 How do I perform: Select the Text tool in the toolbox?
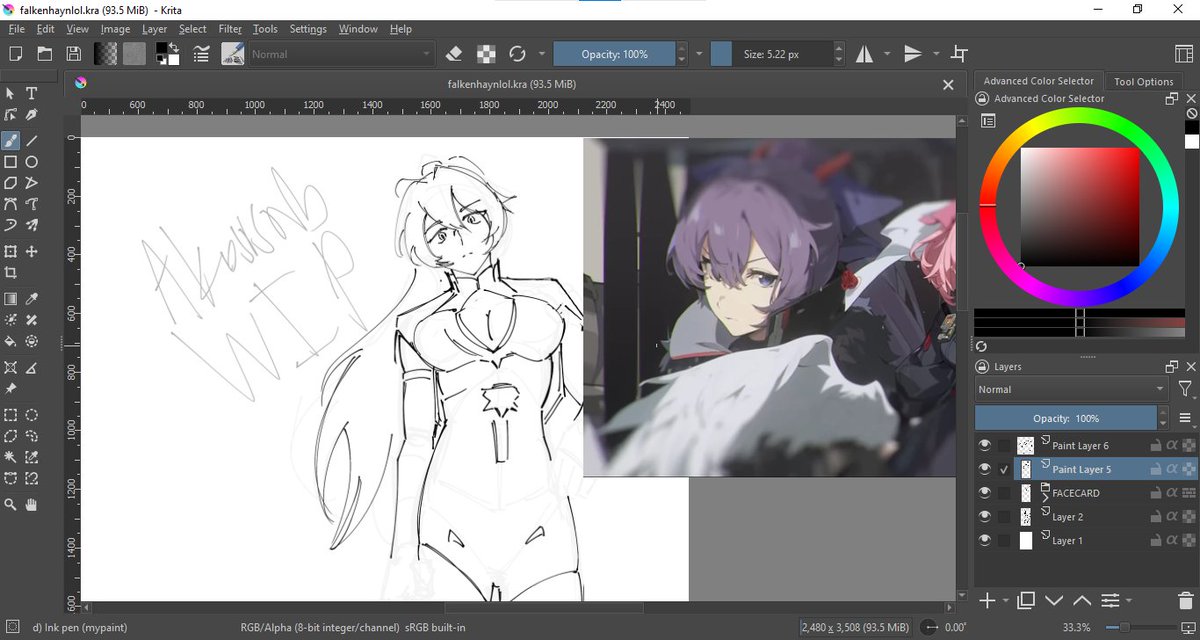(x=31, y=93)
